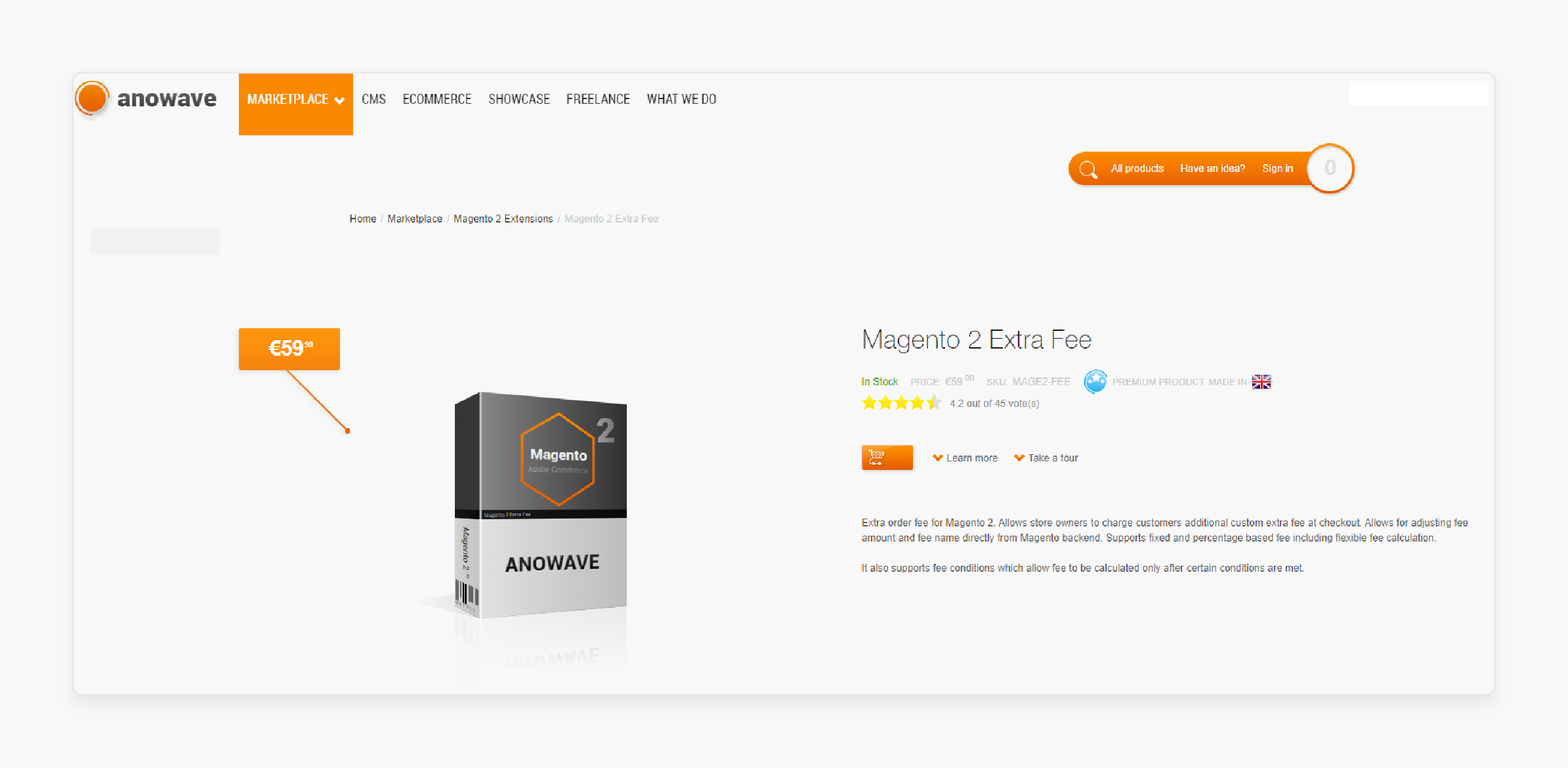Select the ECOMMERCE navigation menu item

click(437, 99)
